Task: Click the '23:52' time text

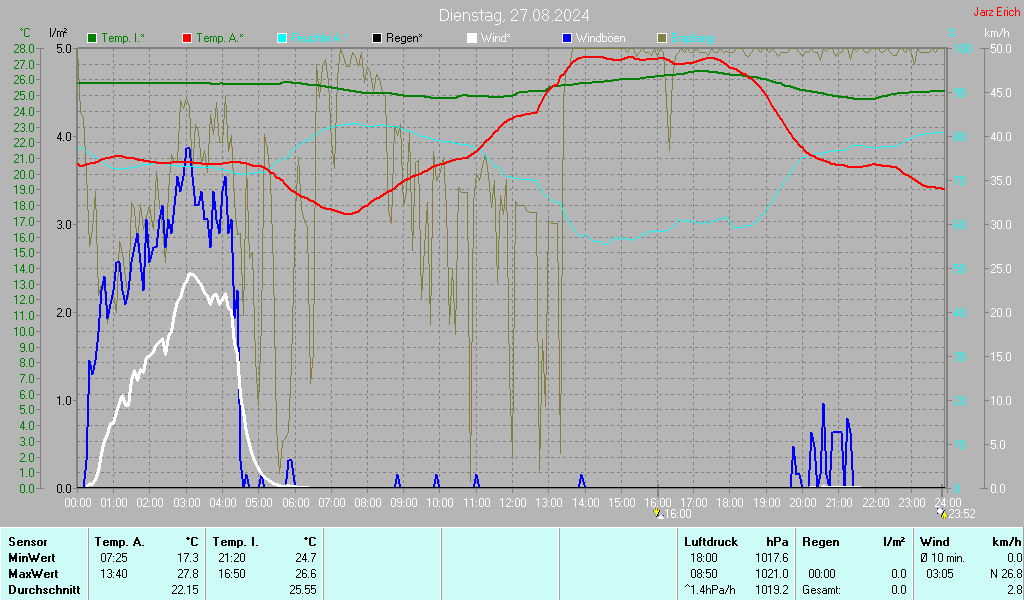Action: tap(962, 514)
